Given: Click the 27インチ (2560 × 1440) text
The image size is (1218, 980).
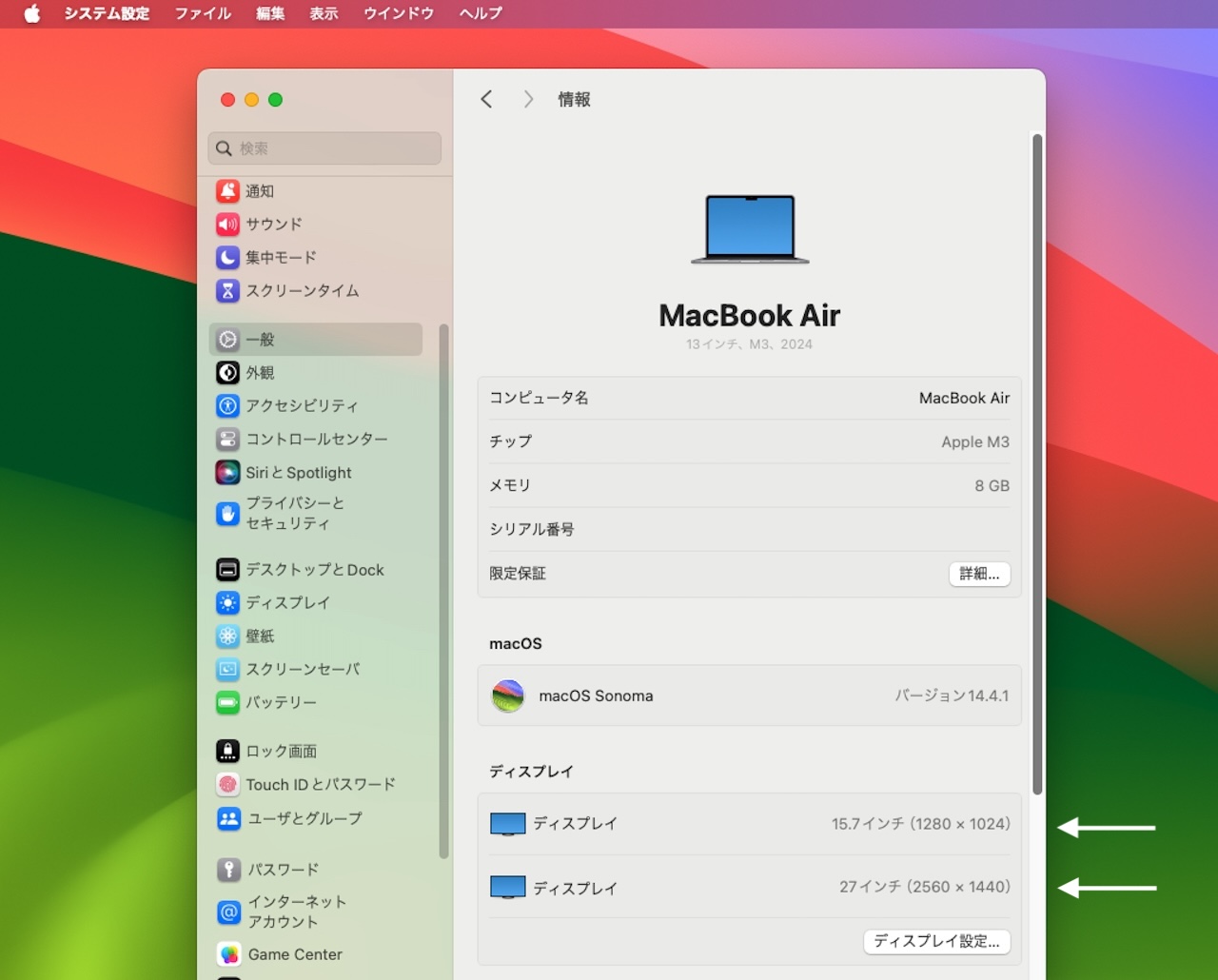Looking at the screenshot, I should point(925,887).
